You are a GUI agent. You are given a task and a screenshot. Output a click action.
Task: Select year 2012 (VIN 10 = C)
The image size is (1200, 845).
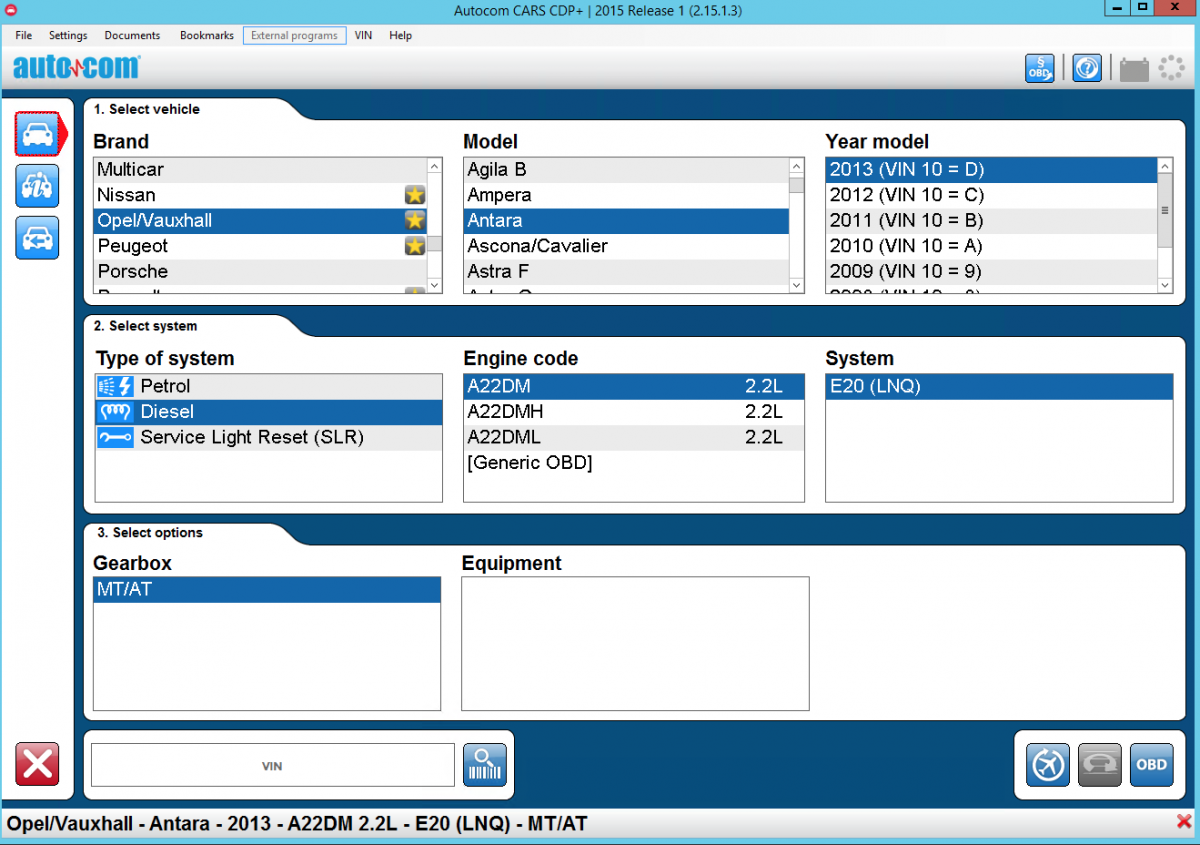point(991,195)
